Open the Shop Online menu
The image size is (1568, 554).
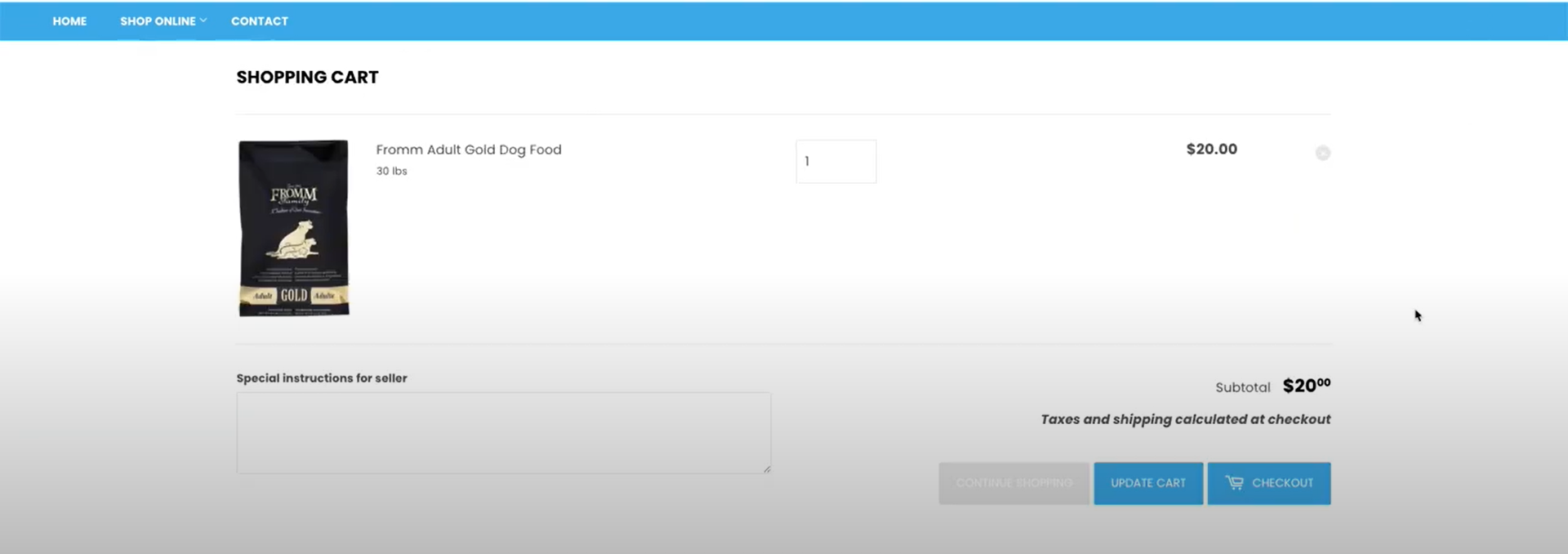[x=158, y=21]
